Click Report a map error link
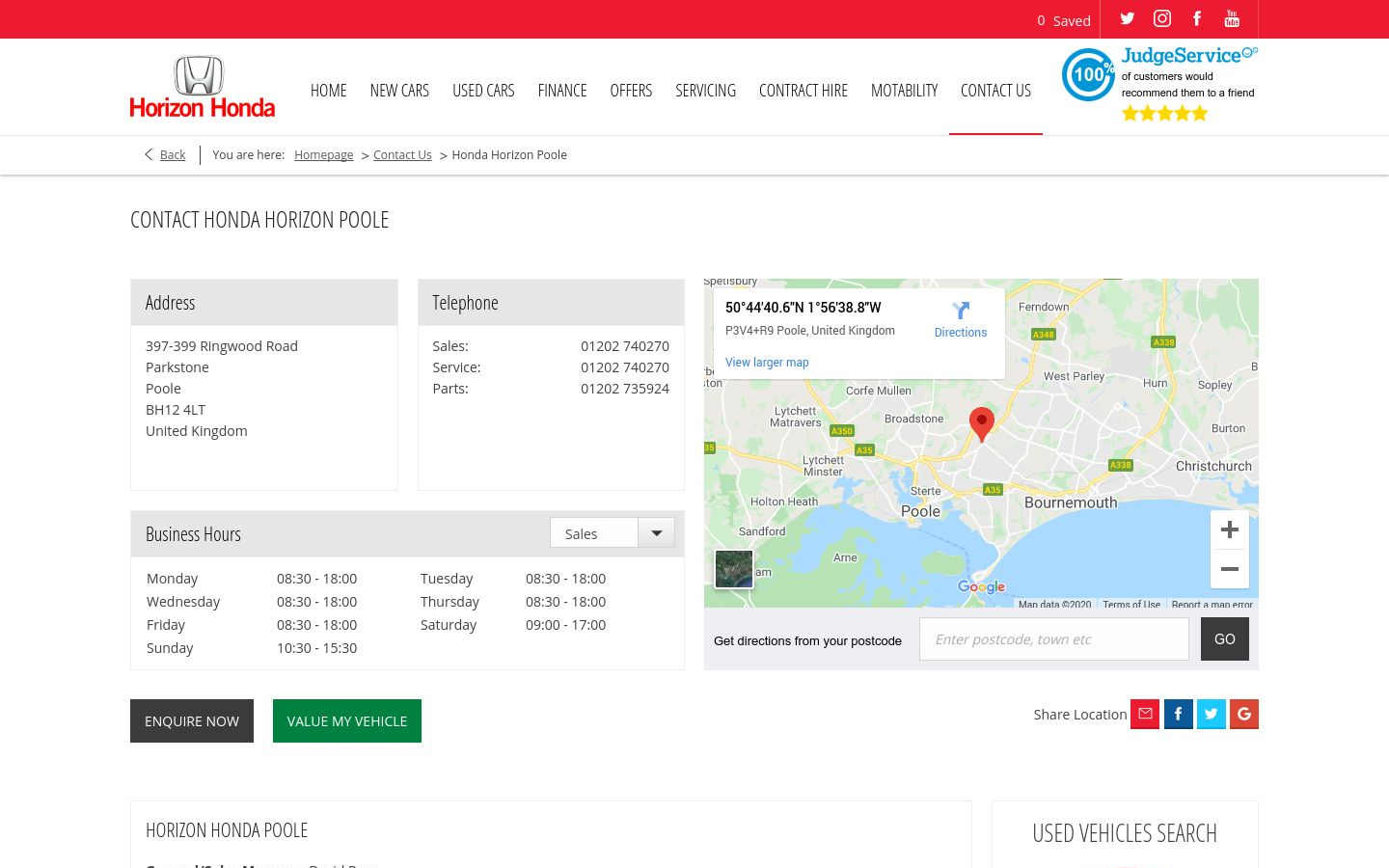The width and height of the screenshot is (1389, 868). [1212, 605]
